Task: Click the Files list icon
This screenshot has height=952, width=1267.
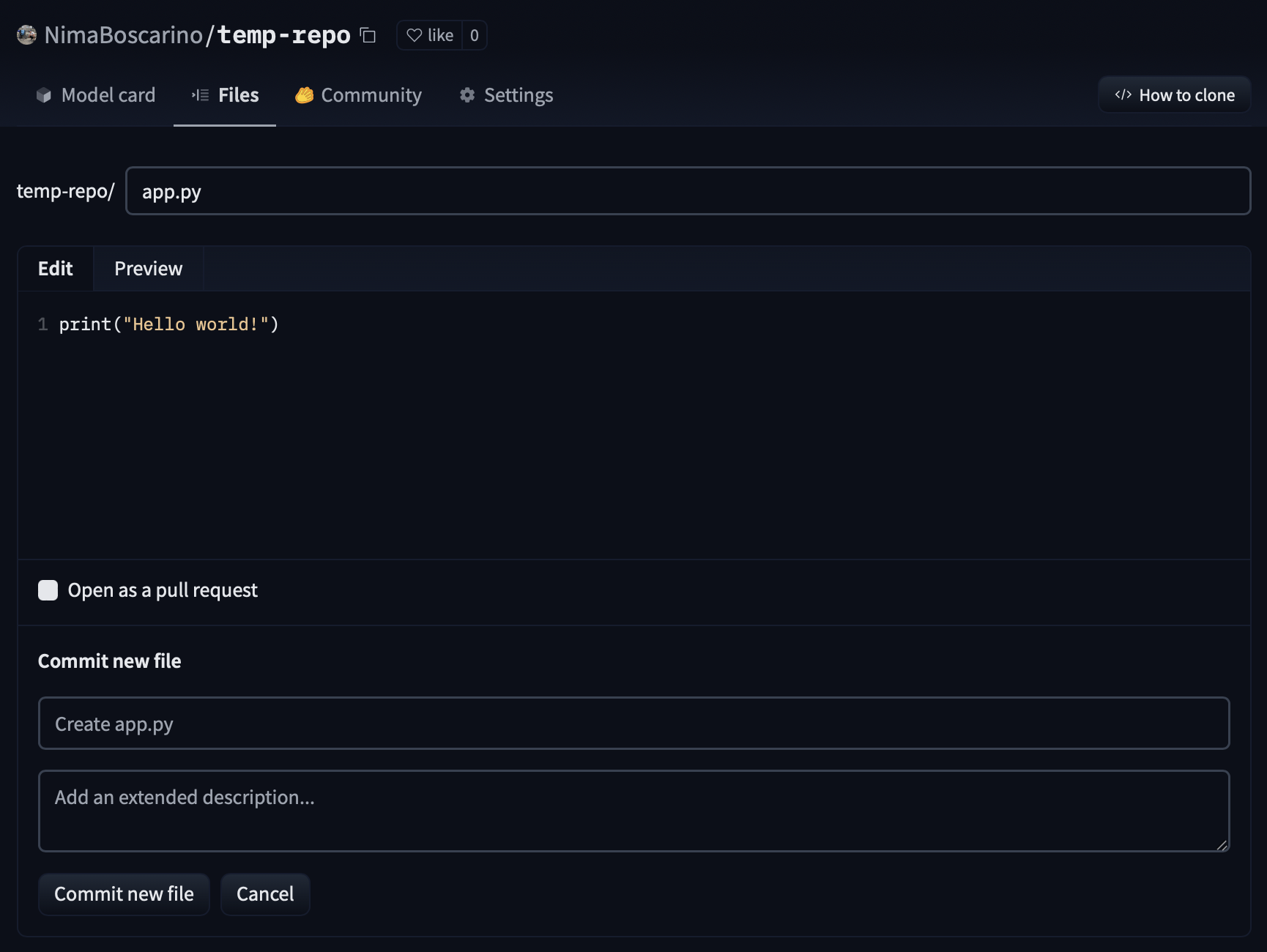Action: [x=200, y=95]
